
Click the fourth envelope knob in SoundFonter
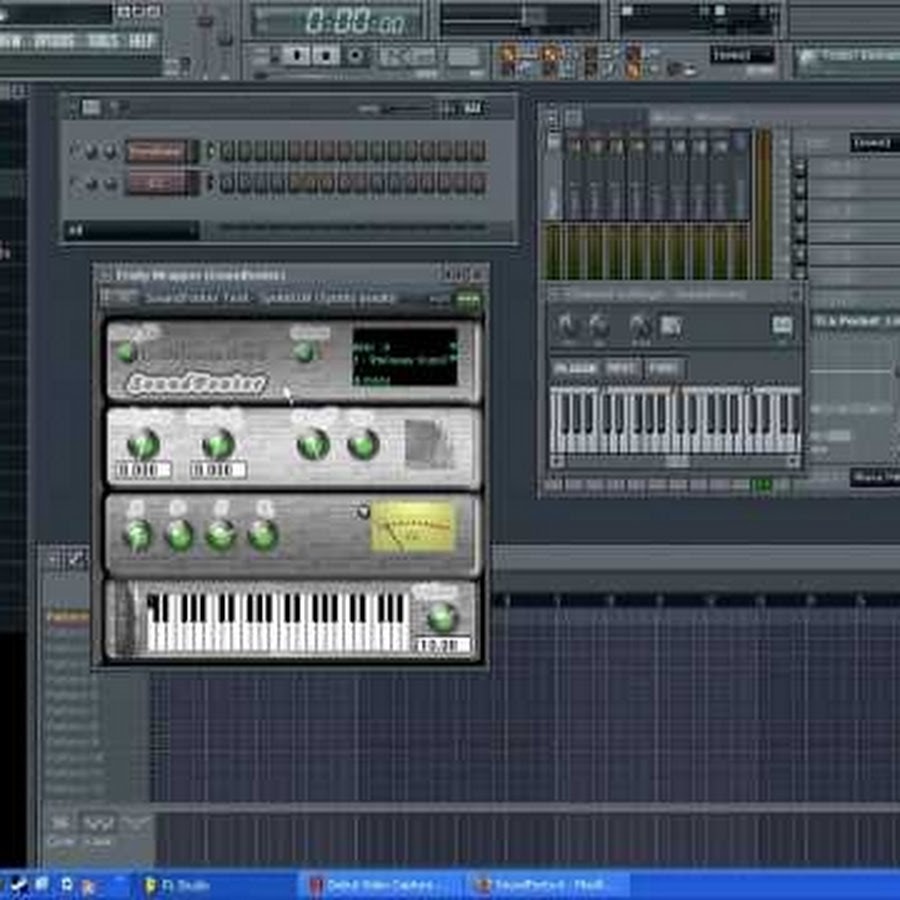click(263, 535)
